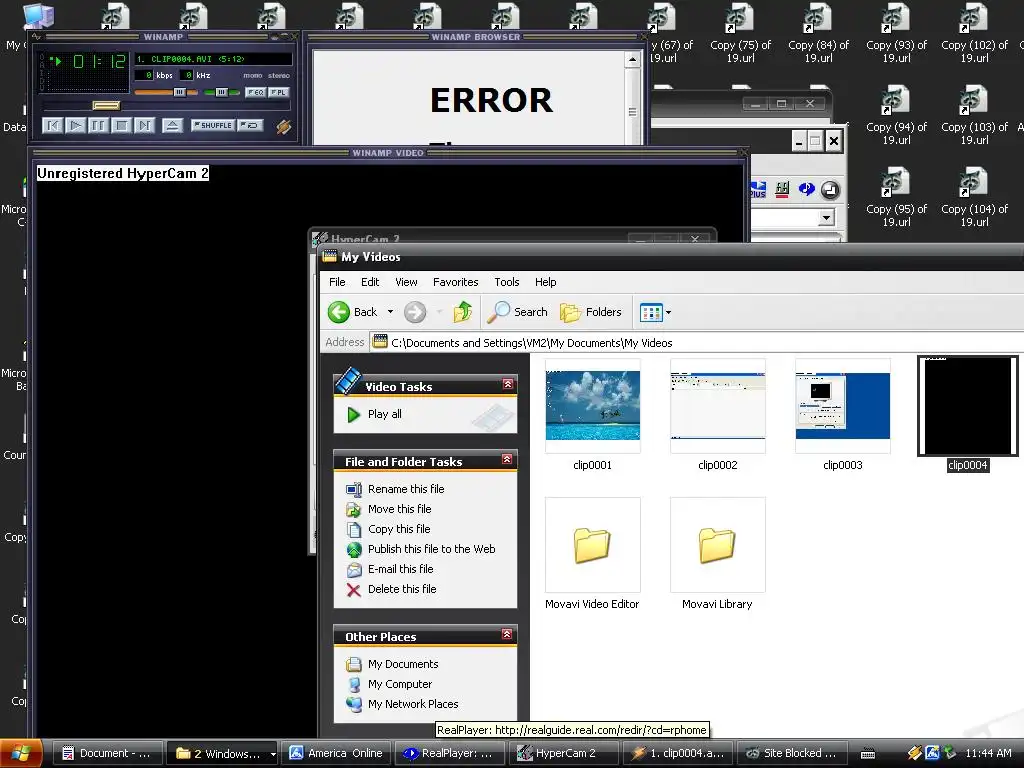Click Winamp previous track button
The image size is (1024, 768).
tap(52, 125)
